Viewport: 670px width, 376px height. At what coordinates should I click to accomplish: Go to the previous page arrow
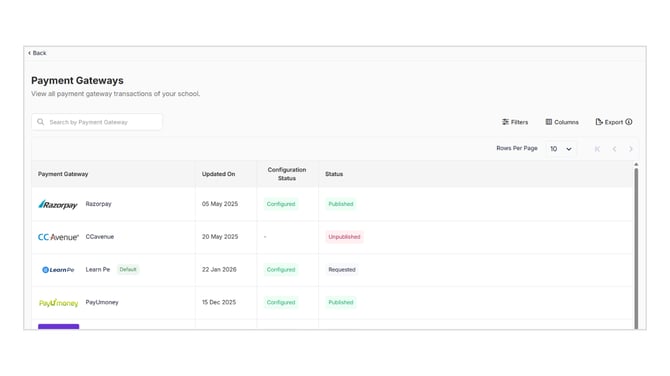[x=614, y=149]
